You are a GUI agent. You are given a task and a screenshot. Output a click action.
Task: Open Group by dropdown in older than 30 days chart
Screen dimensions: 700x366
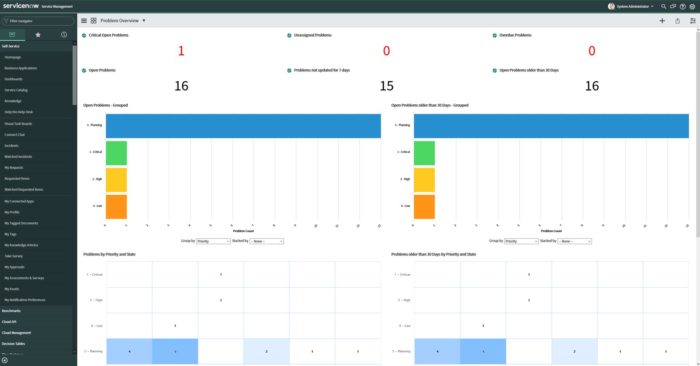point(521,241)
